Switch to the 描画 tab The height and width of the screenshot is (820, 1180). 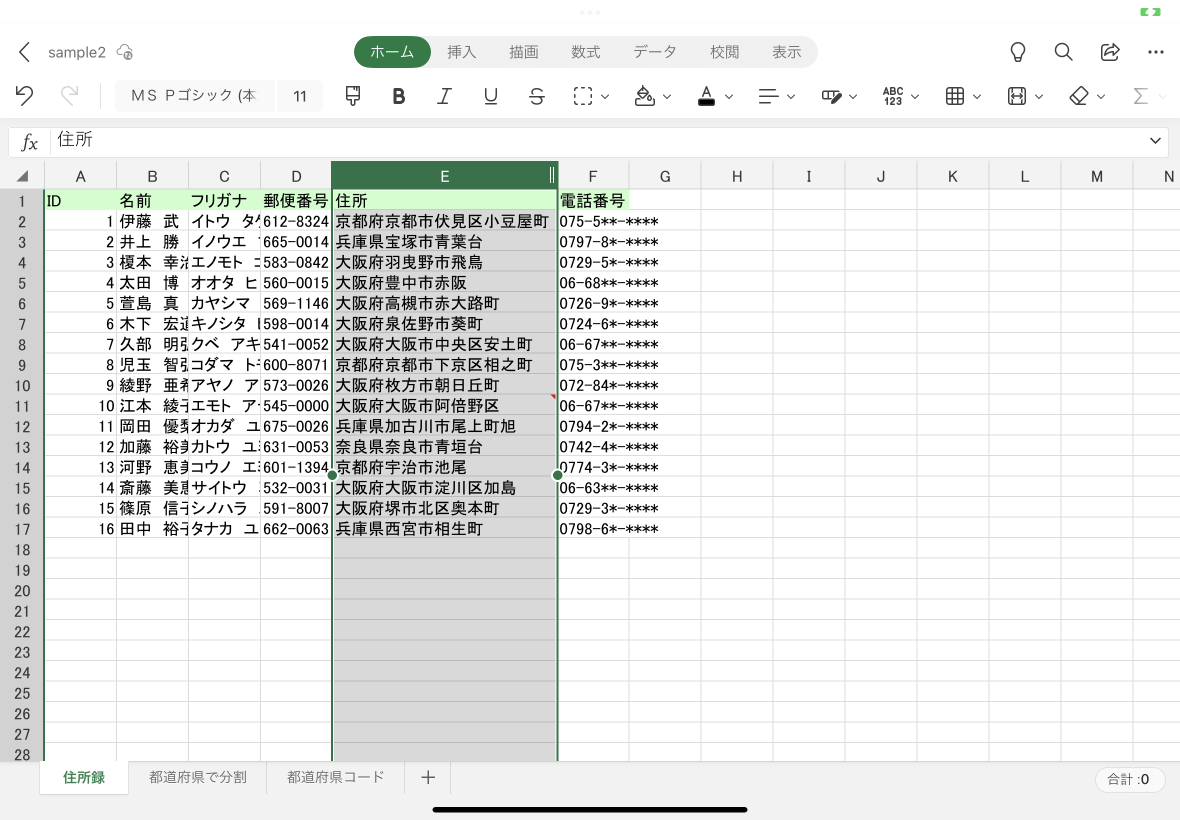pos(524,52)
